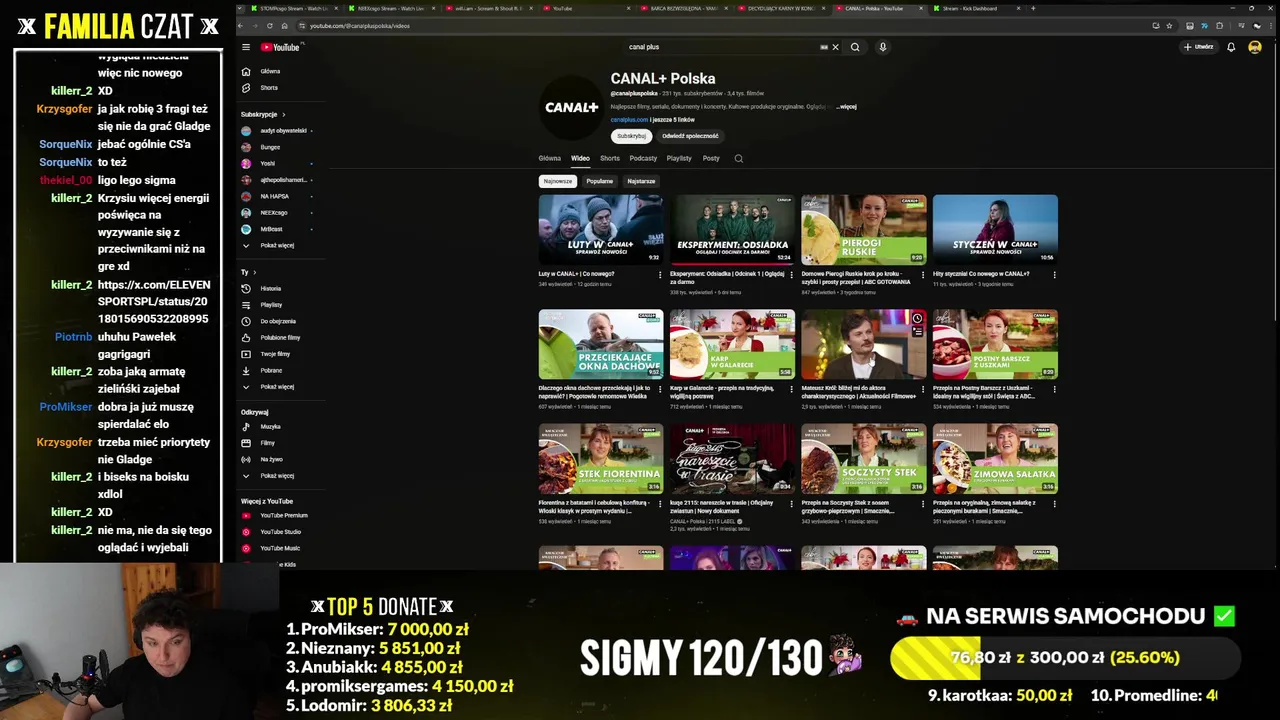Screen dimensions: 1280x720
Task: Select the Popularne sort chip
Action: pyautogui.click(x=600, y=181)
